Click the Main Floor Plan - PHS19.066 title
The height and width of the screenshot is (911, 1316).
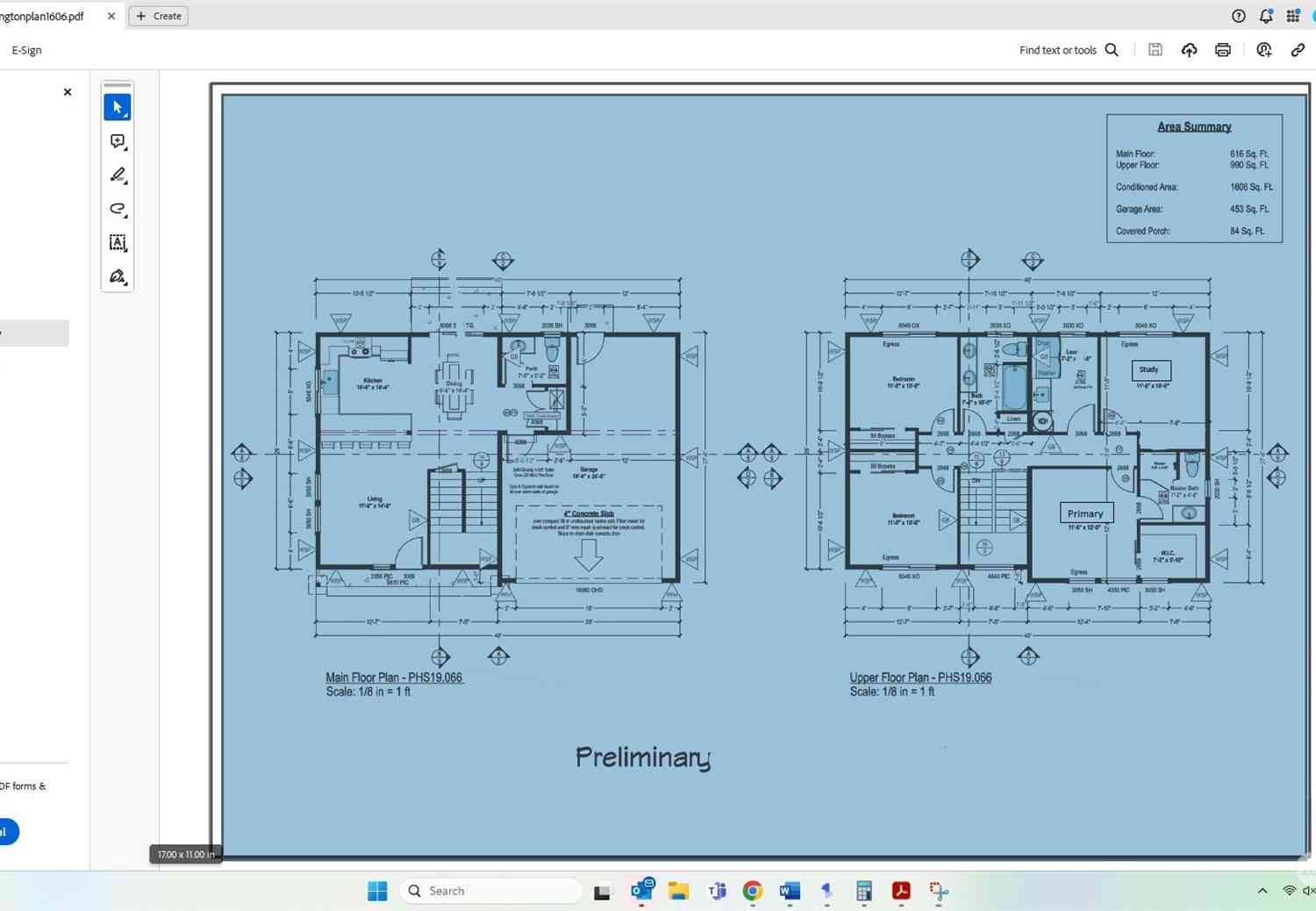pos(394,678)
